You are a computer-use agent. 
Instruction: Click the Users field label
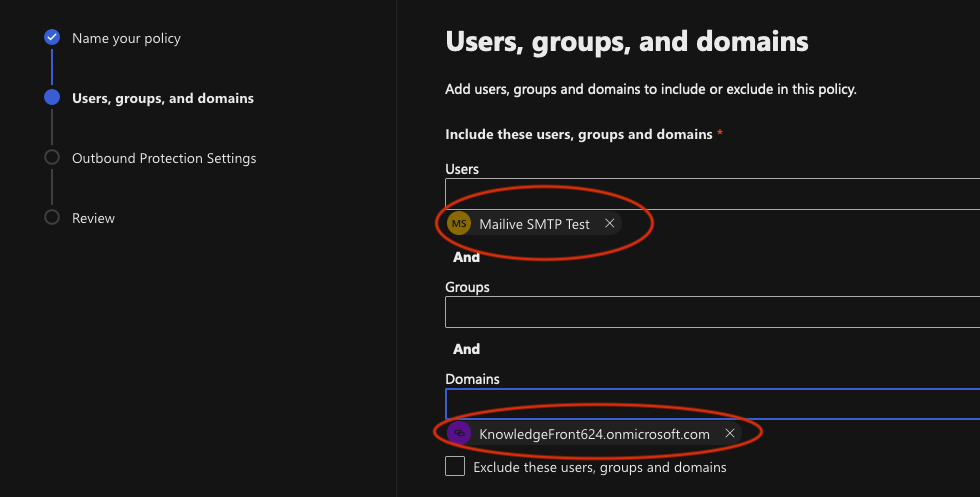point(462,169)
